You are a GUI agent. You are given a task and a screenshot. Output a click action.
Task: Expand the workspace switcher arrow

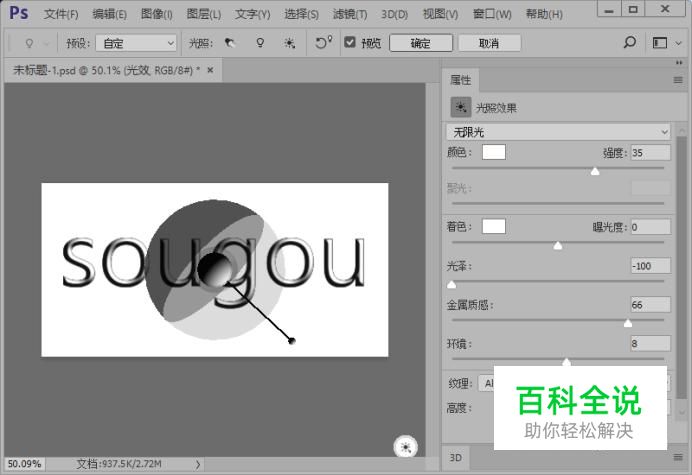pos(678,43)
